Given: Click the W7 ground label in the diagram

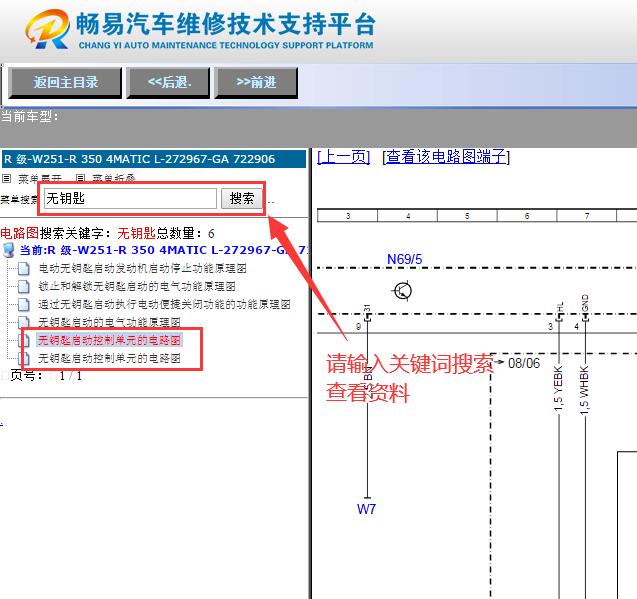Looking at the screenshot, I should (x=366, y=509).
